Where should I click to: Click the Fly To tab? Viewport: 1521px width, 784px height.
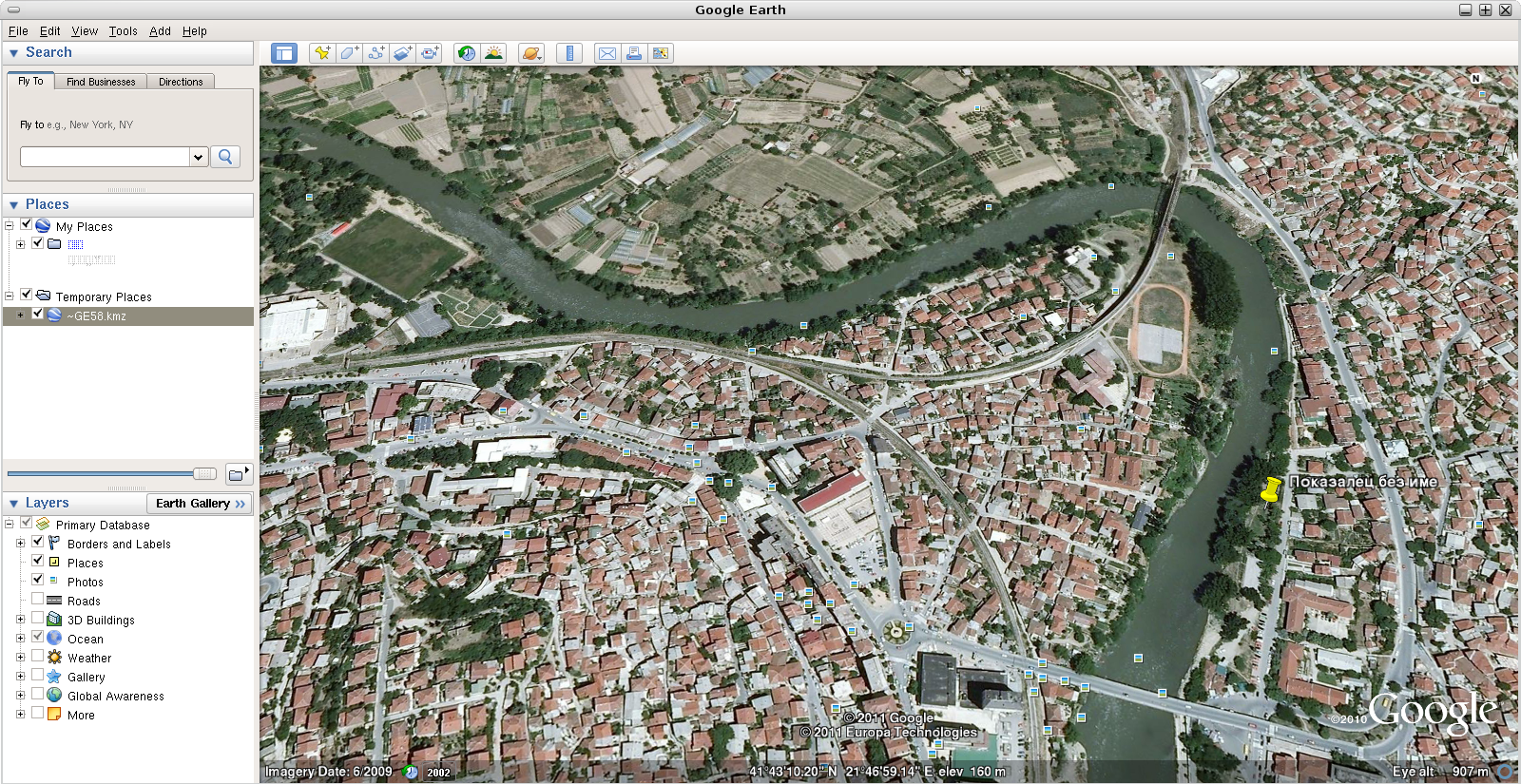(x=30, y=81)
